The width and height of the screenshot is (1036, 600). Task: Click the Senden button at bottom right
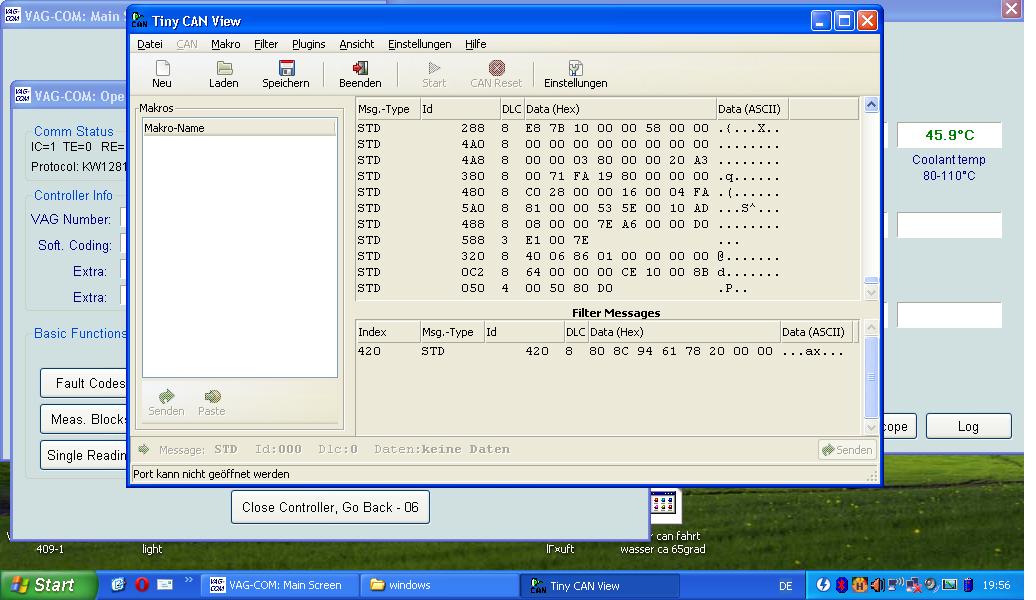click(847, 450)
